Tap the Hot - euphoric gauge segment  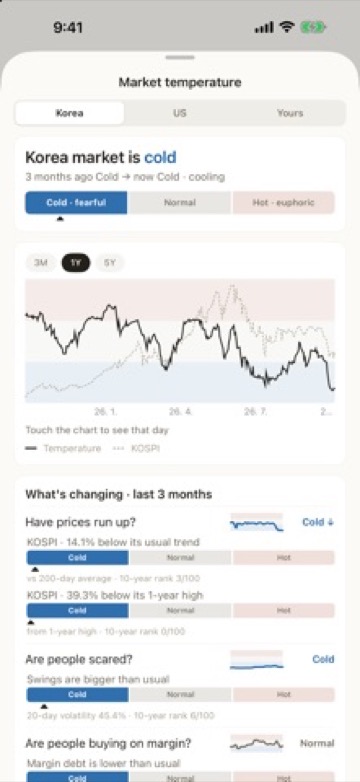(283, 203)
